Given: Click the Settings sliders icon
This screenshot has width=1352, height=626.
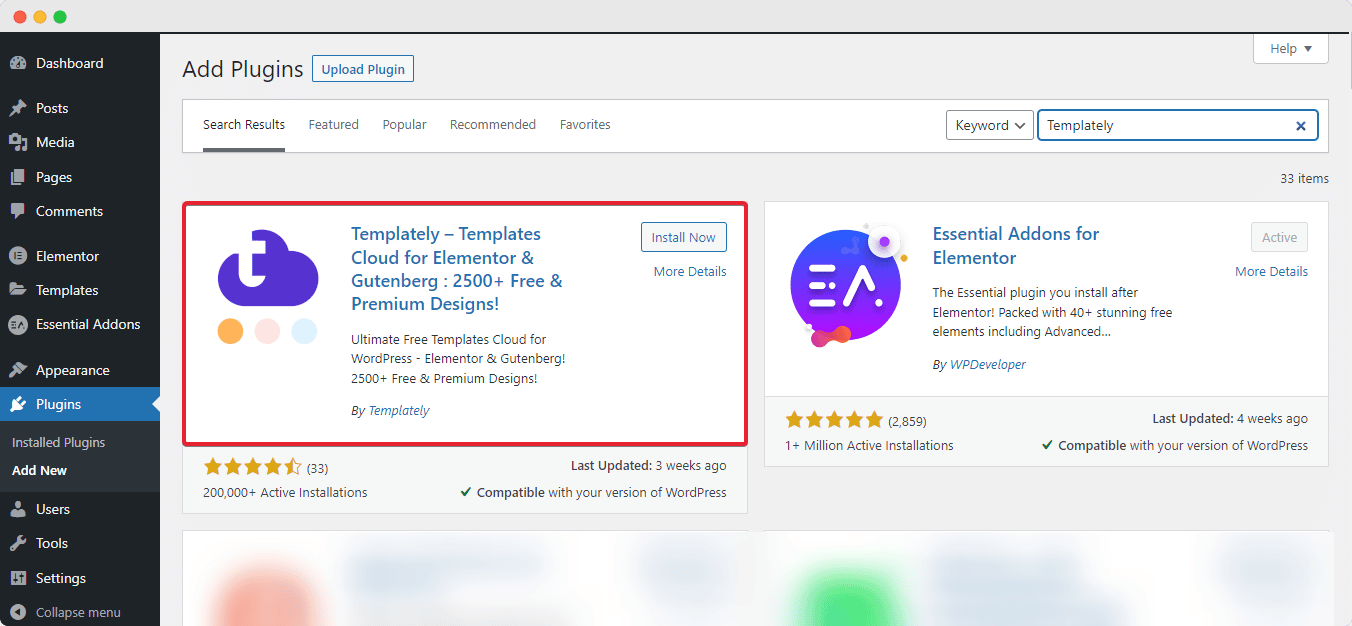Looking at the screenshot, I should pyautogui.click(x=18, y=578).
